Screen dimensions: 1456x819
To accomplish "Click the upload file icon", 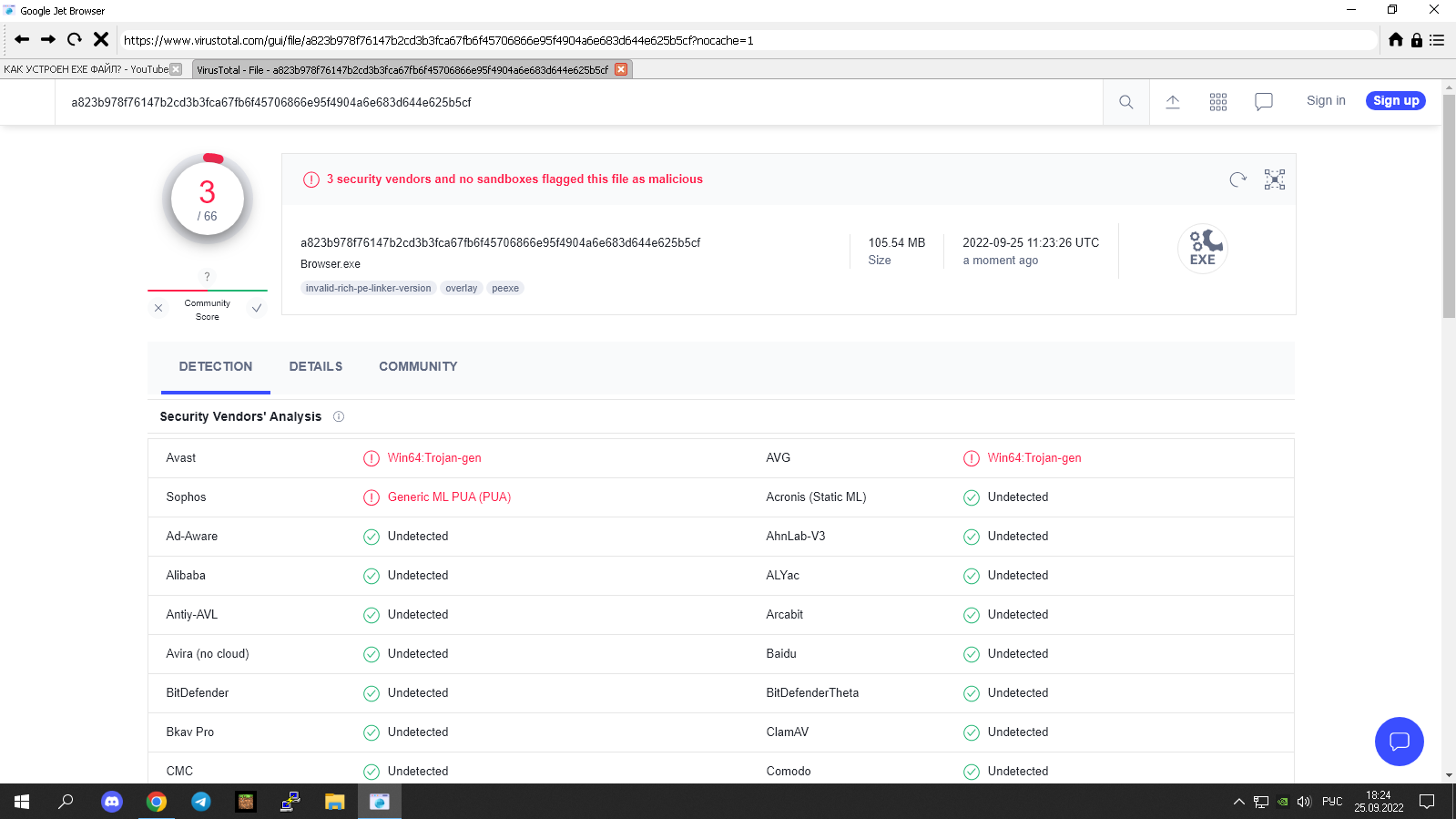I will (x=1173, y=102).
